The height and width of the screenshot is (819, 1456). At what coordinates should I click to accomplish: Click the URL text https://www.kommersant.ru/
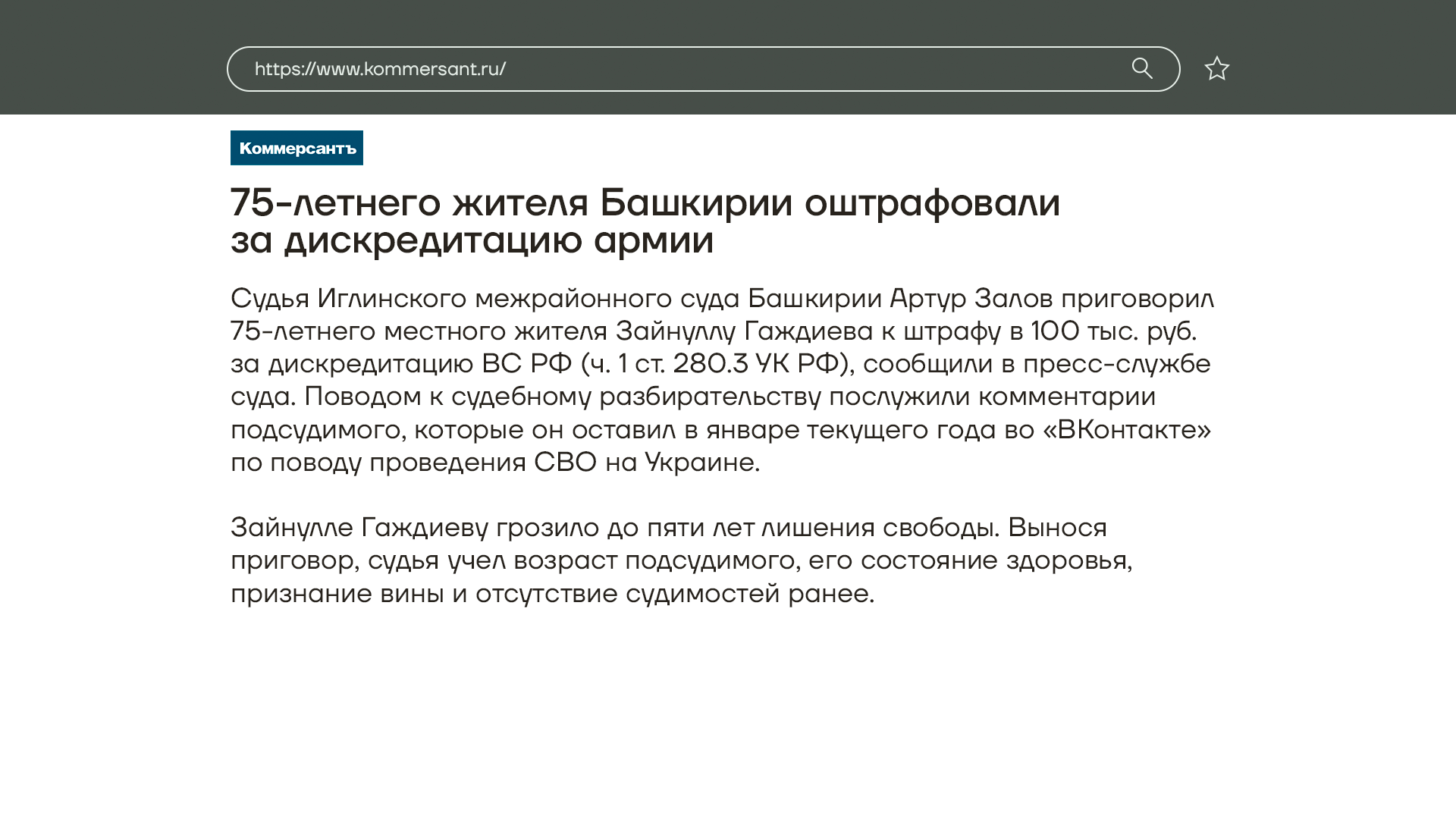380,69
